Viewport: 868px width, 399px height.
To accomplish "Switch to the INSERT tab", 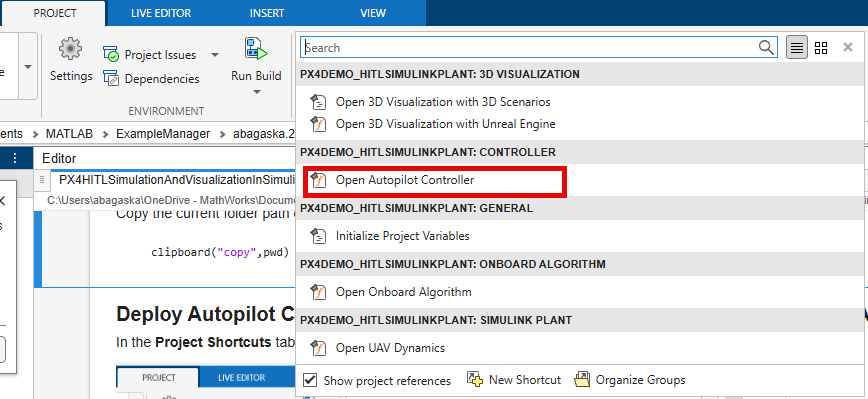I will click(267, 13).
